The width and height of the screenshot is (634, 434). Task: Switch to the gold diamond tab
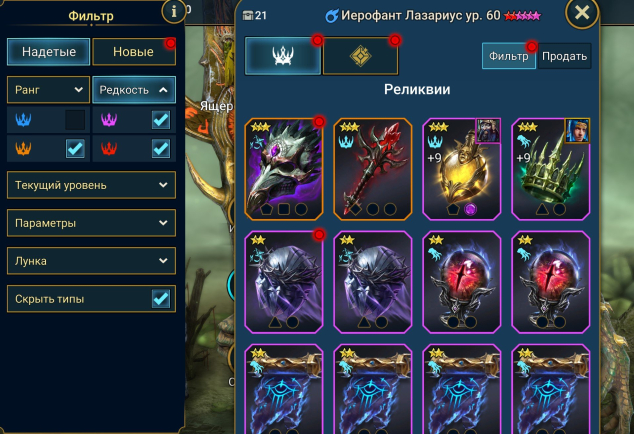coord(360,56)
